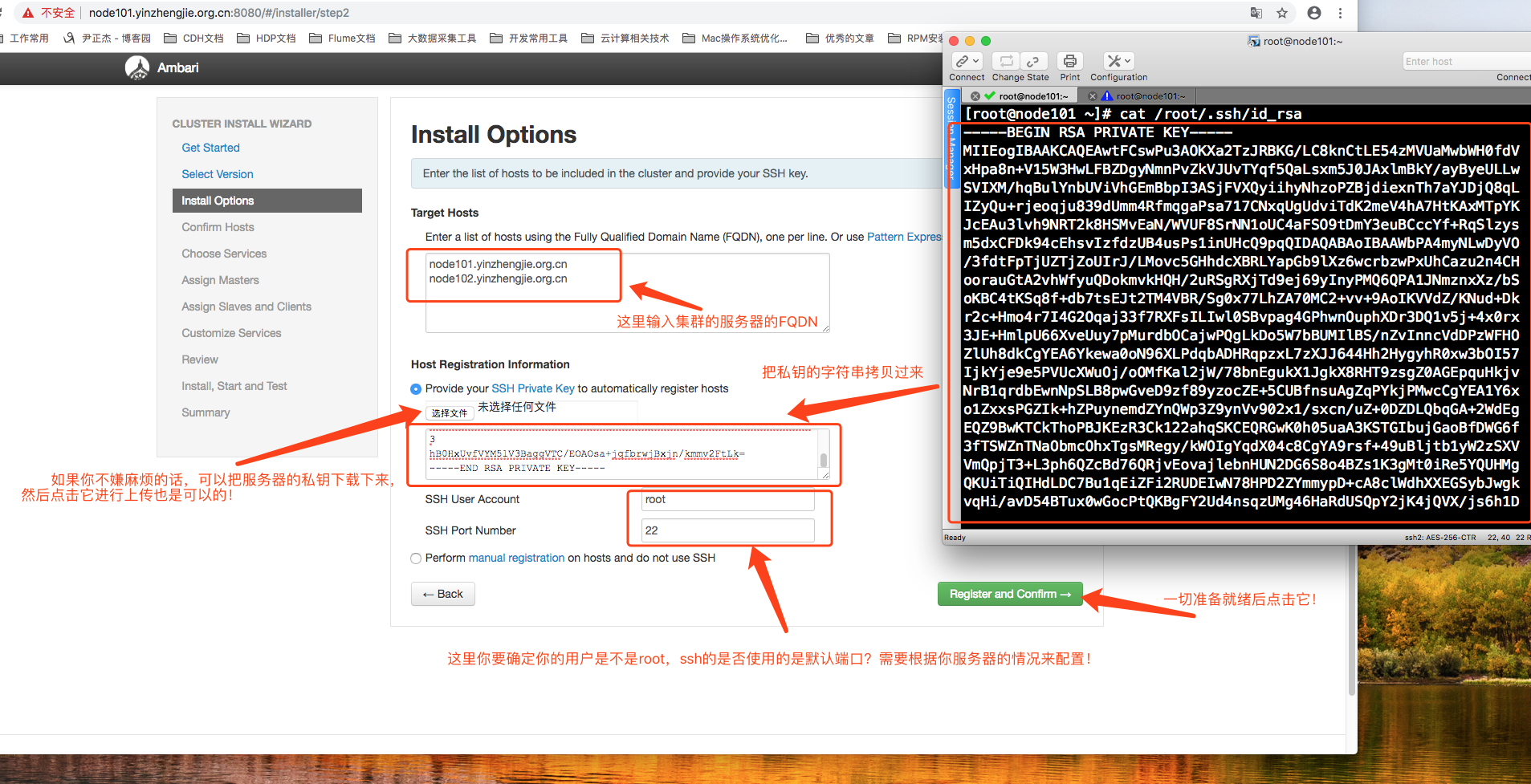This screenshot has width=1531, height=784.
Task: Click the first Change State icon in terminal toolbar
Action: 1006,61
